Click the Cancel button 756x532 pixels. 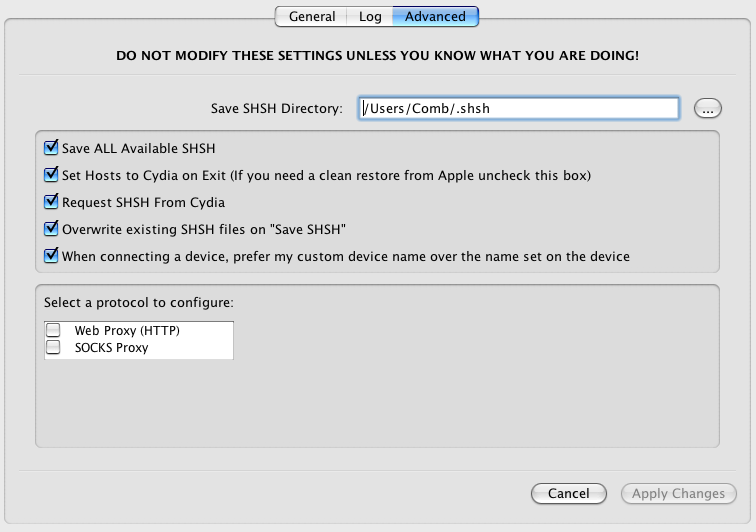pos(568,493)
